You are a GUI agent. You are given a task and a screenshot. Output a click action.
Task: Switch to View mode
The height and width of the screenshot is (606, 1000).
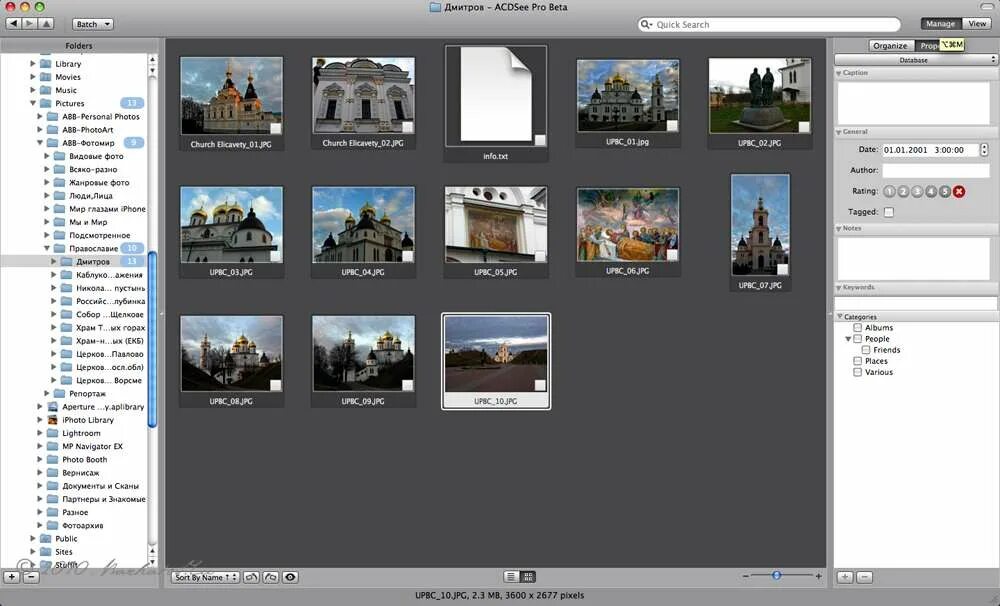coord(977,24)
